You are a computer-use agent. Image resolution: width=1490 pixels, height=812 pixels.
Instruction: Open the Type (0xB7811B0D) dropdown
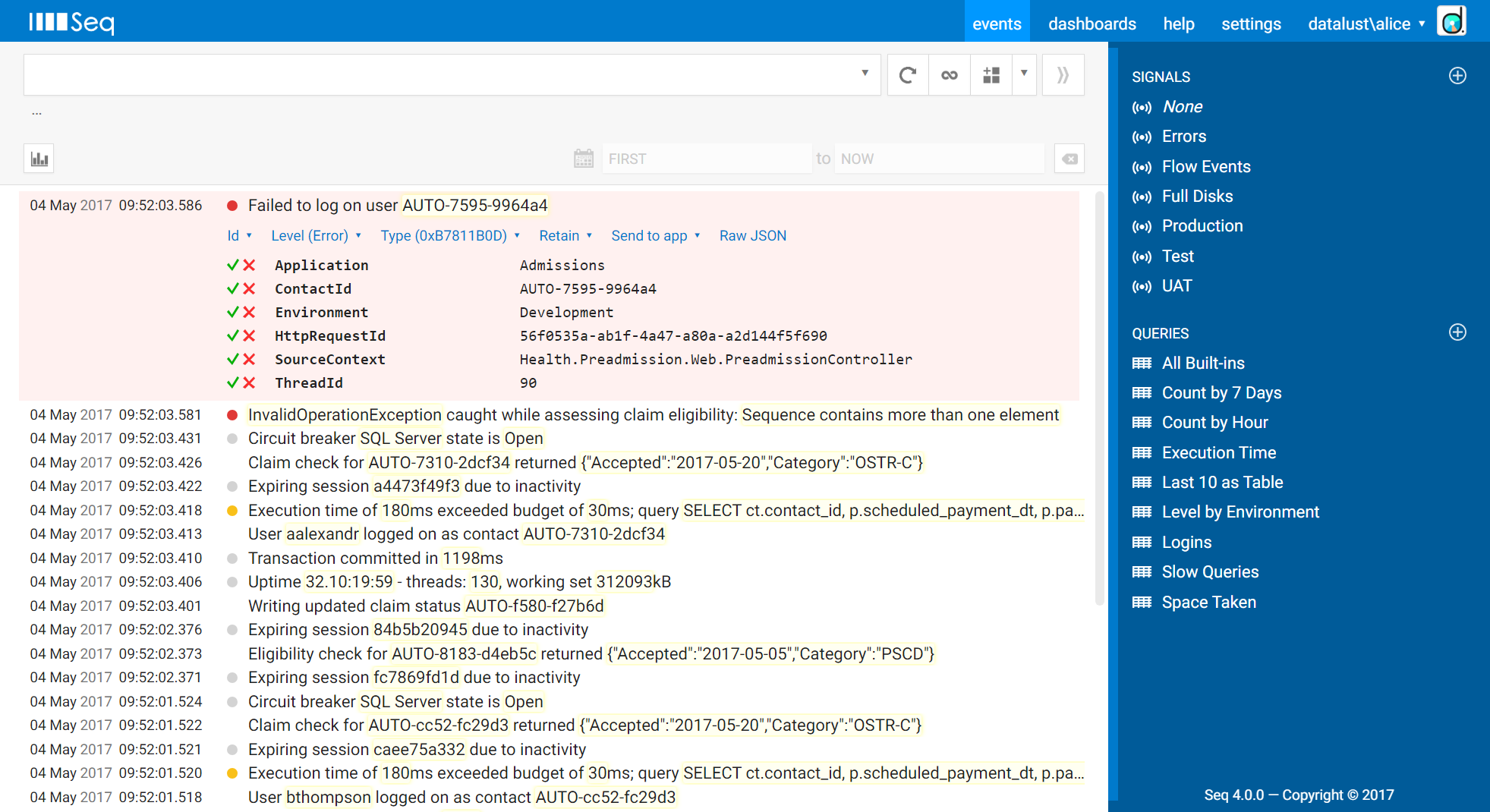tap(450, 236)
